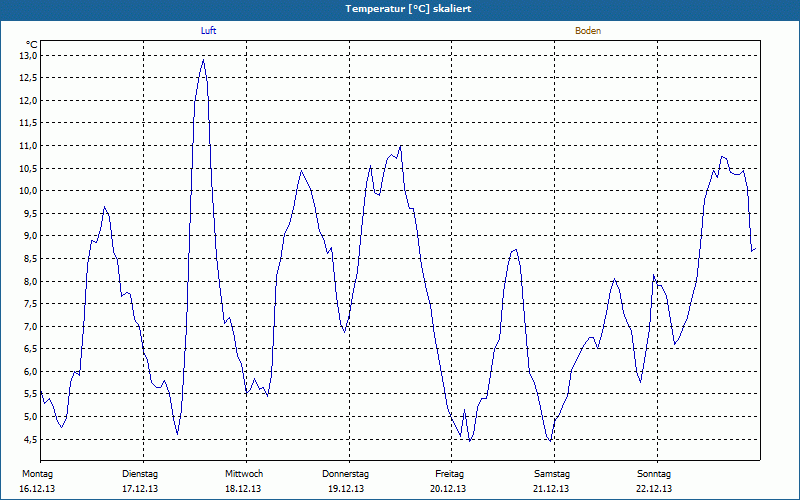Click the '5,0' y-axis value

(x=31, y=417)
